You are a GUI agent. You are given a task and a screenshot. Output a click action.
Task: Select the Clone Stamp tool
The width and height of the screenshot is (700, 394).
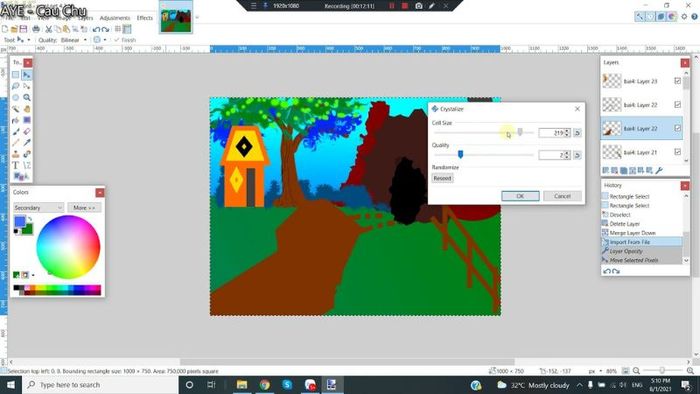tap(16, 154)
